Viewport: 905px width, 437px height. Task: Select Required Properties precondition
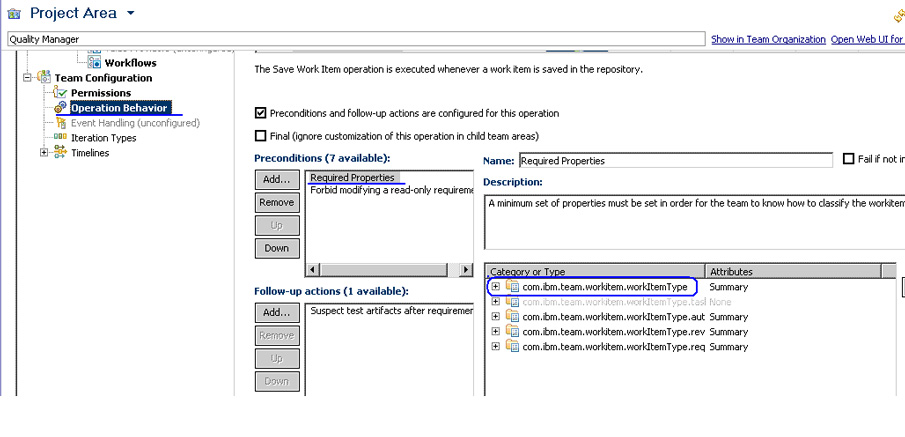[352, 178]
